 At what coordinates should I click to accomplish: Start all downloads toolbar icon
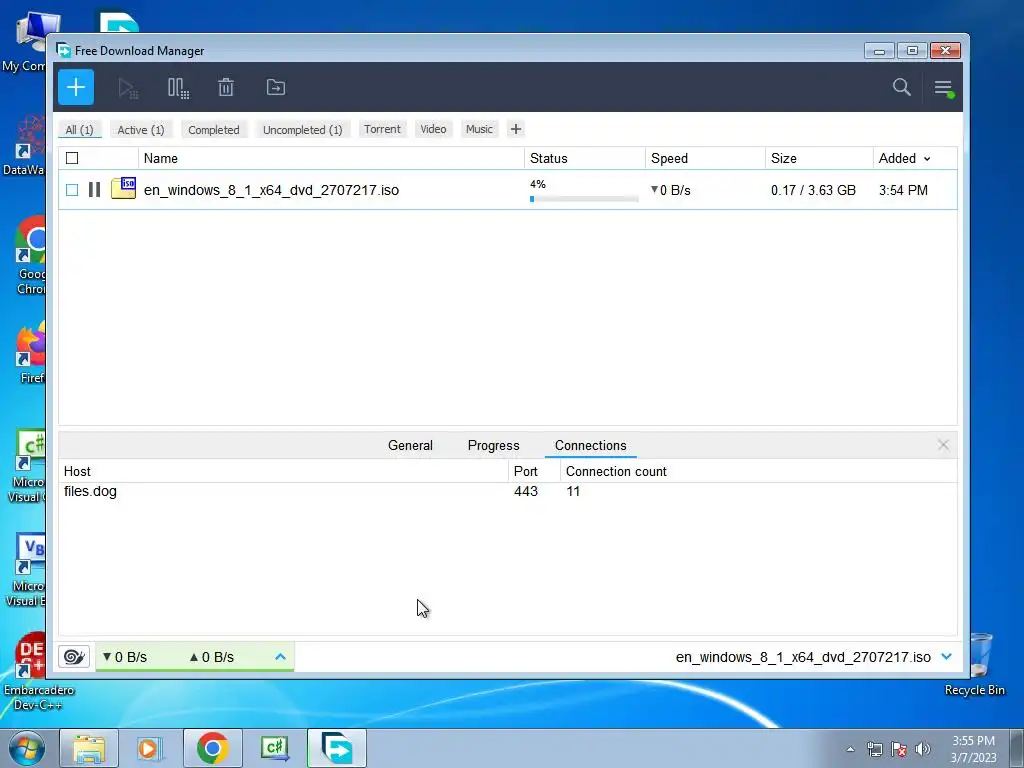128,88
